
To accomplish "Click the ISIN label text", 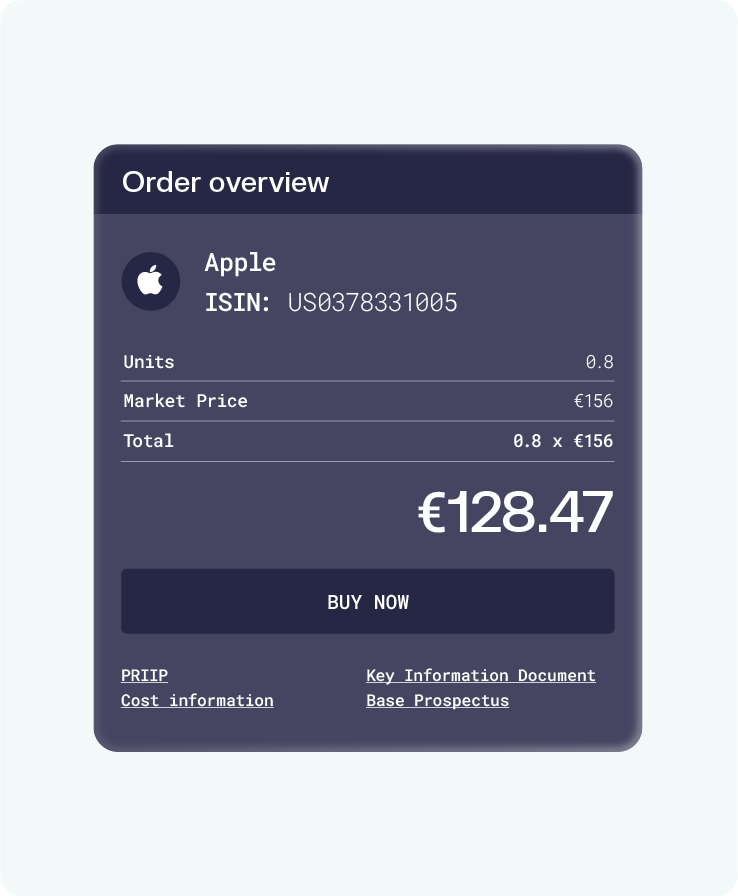I will coord(237,303).
